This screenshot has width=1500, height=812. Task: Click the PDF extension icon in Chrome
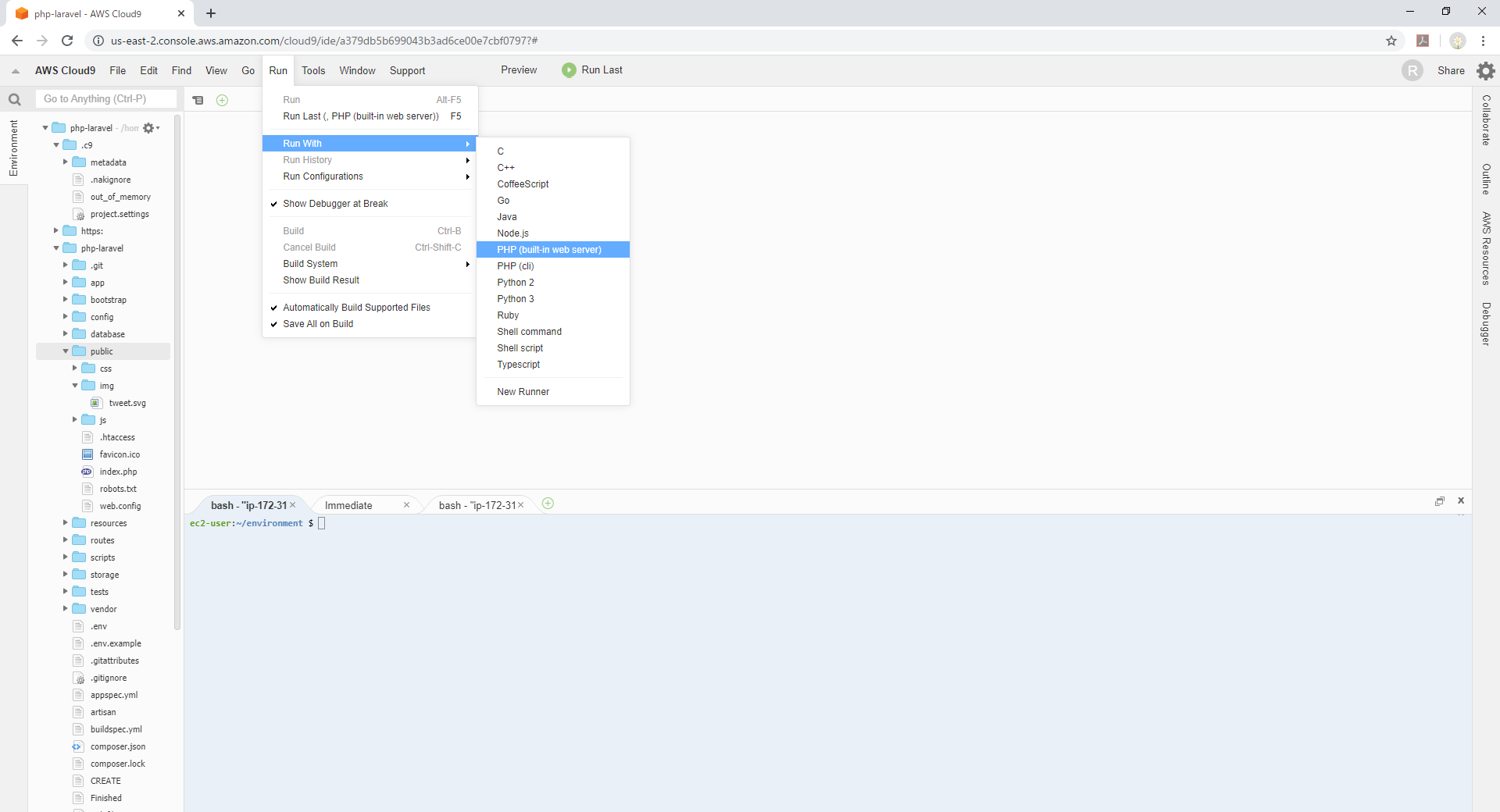point(1423,41)
